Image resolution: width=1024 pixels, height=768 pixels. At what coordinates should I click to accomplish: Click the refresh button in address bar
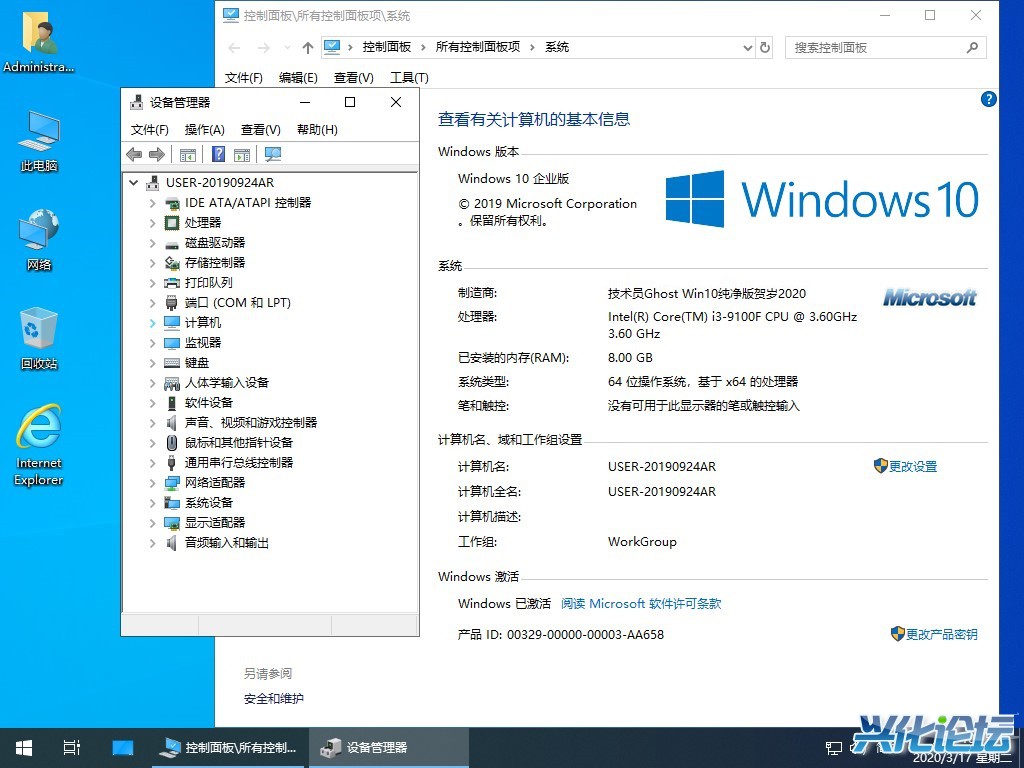coord(765,47)
